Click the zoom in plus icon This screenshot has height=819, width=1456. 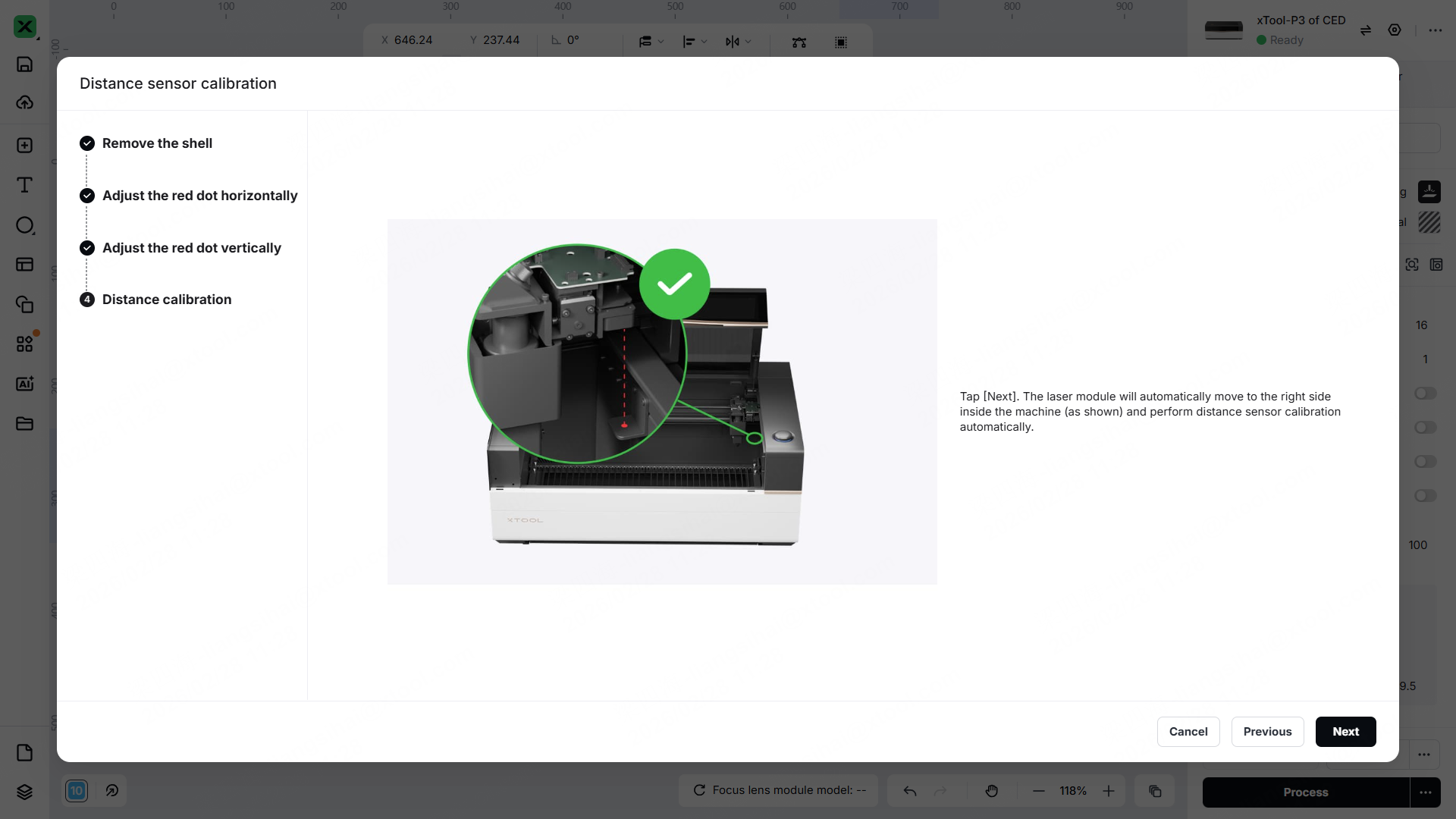click(1109, 791)
